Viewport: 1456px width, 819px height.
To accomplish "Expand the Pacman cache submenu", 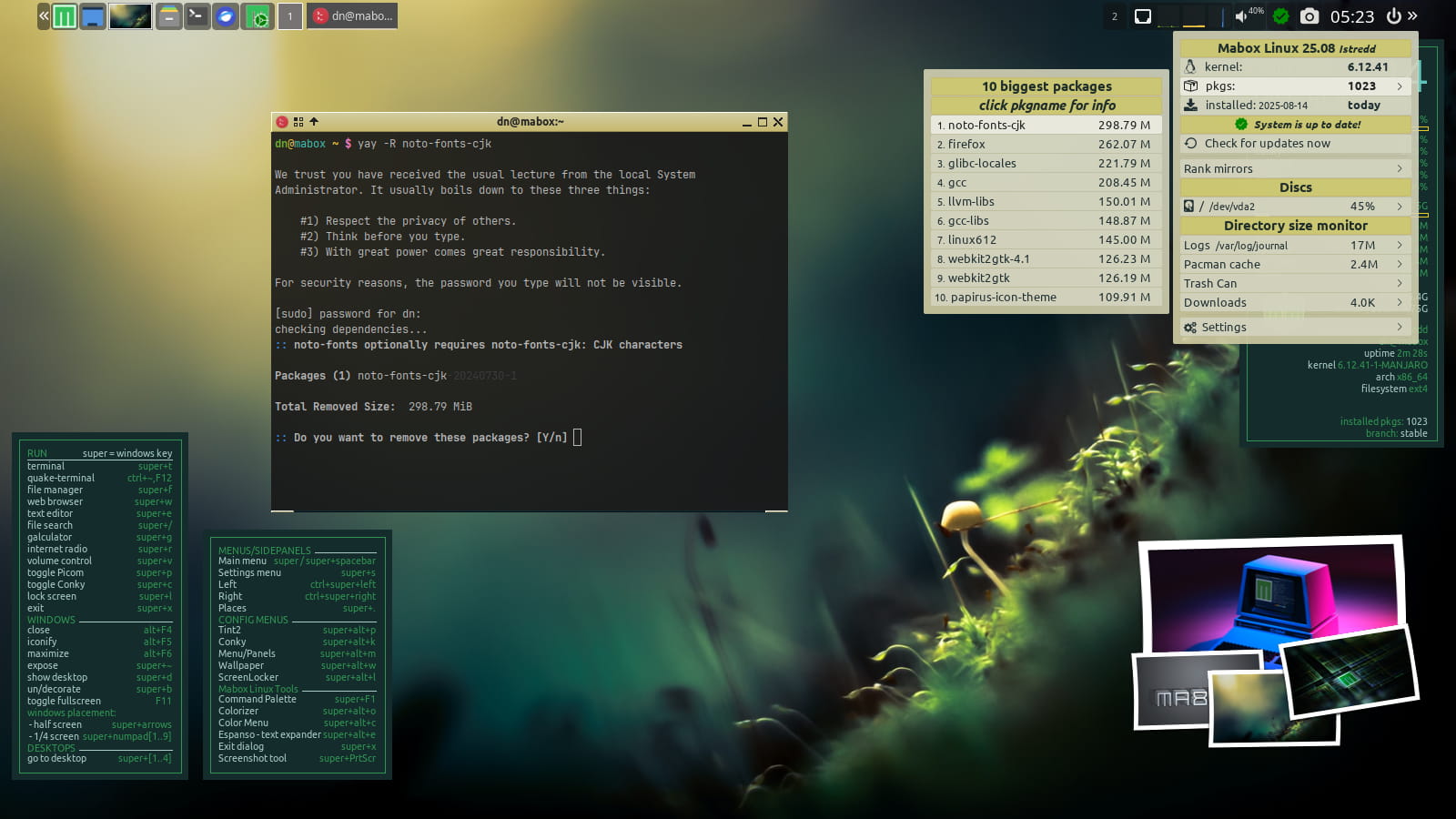I will point(1399,265).
